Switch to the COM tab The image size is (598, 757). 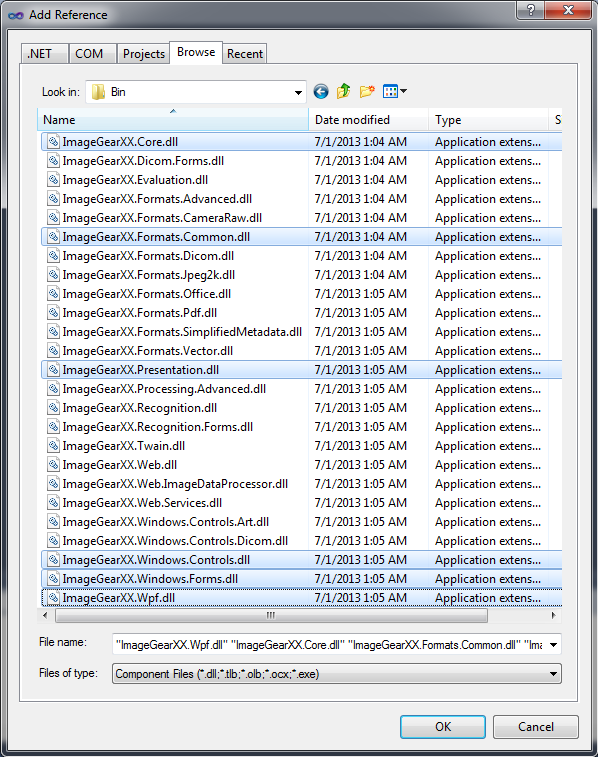(92, 54)
